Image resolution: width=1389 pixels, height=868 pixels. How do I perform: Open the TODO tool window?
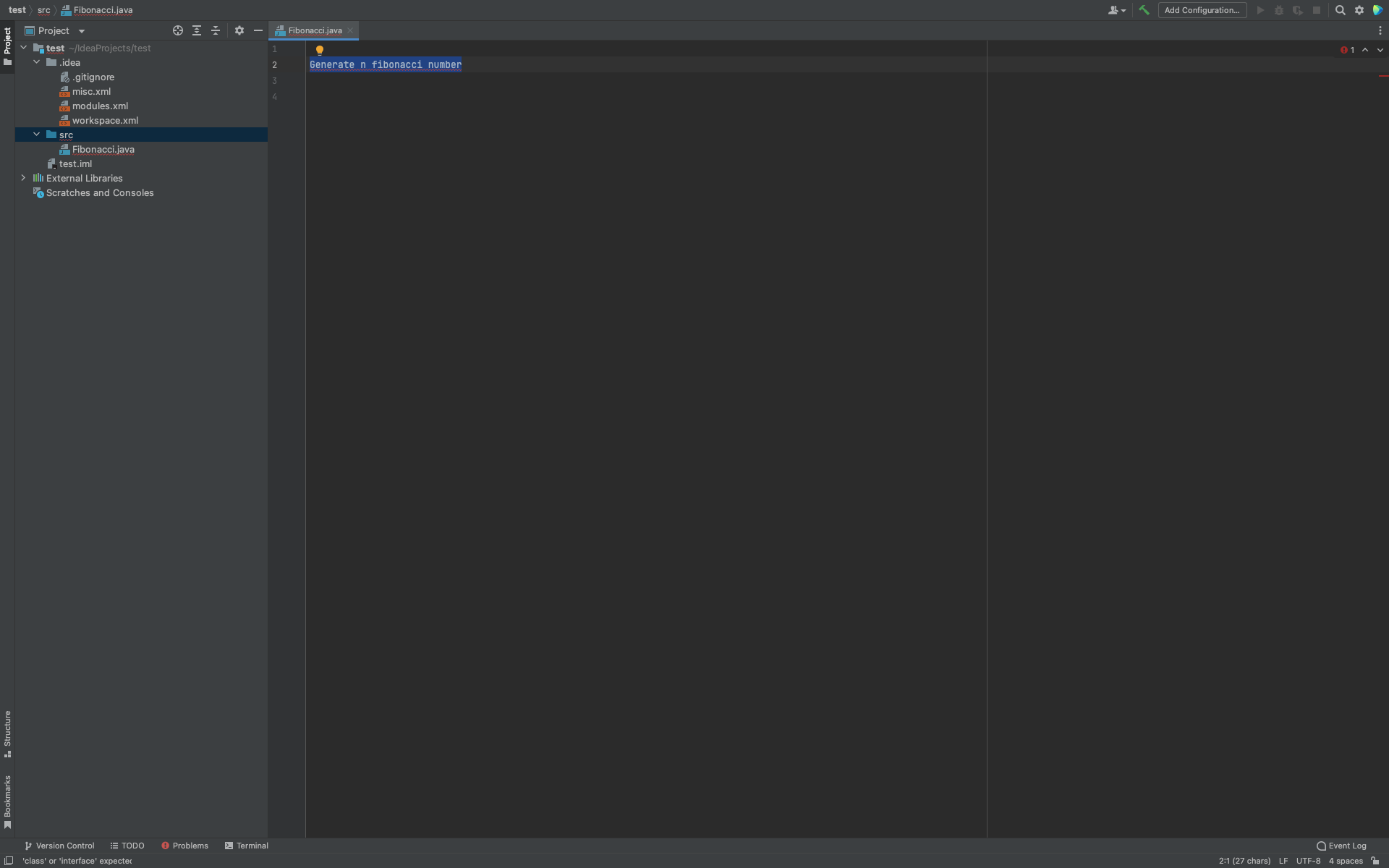127,846
